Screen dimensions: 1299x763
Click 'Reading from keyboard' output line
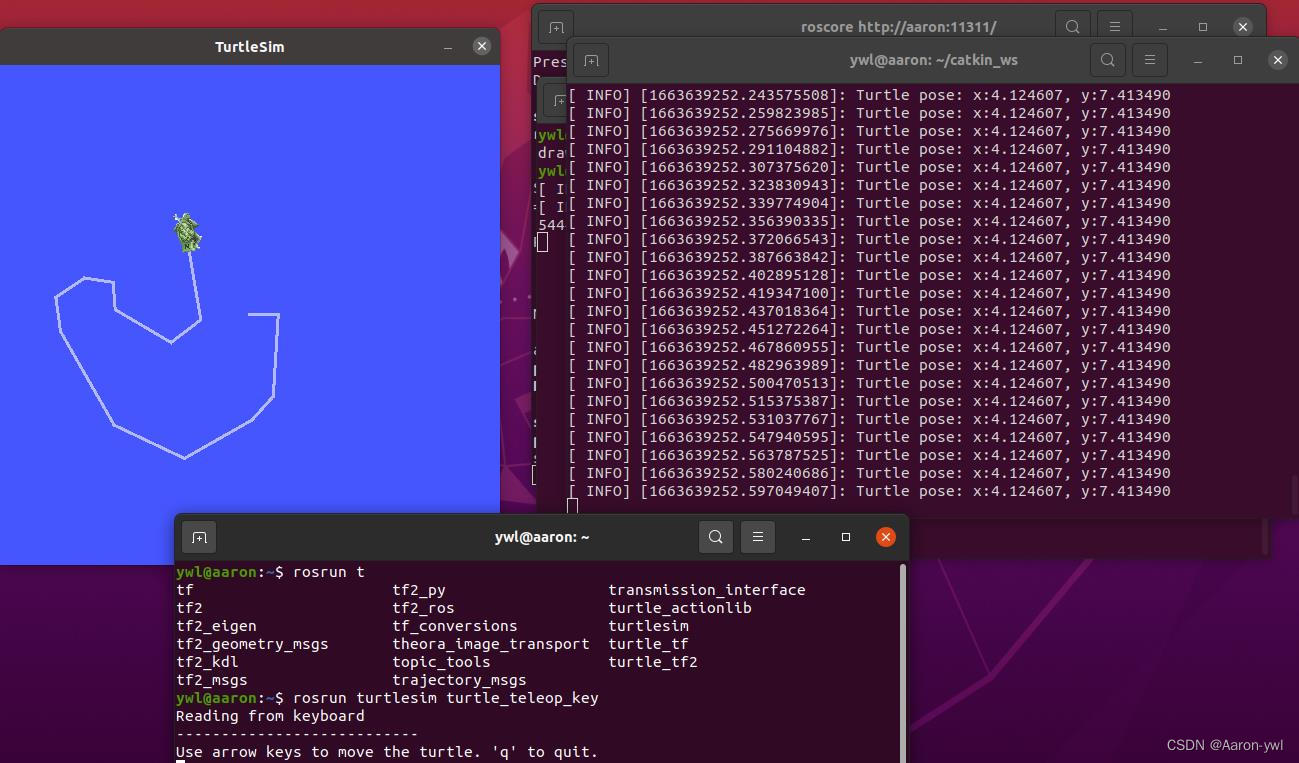270,716
